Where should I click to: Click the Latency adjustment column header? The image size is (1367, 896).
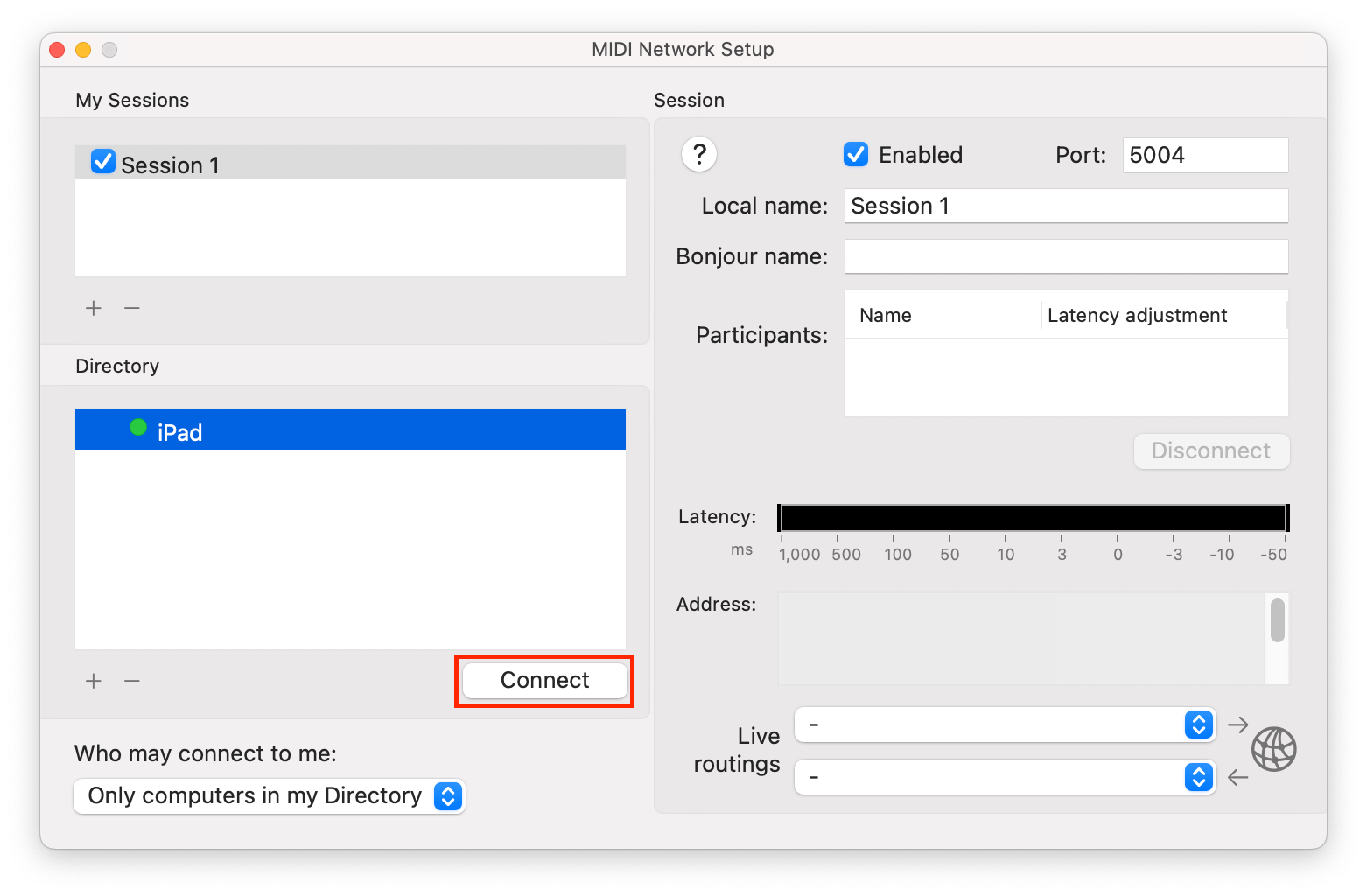(1164, 315)
